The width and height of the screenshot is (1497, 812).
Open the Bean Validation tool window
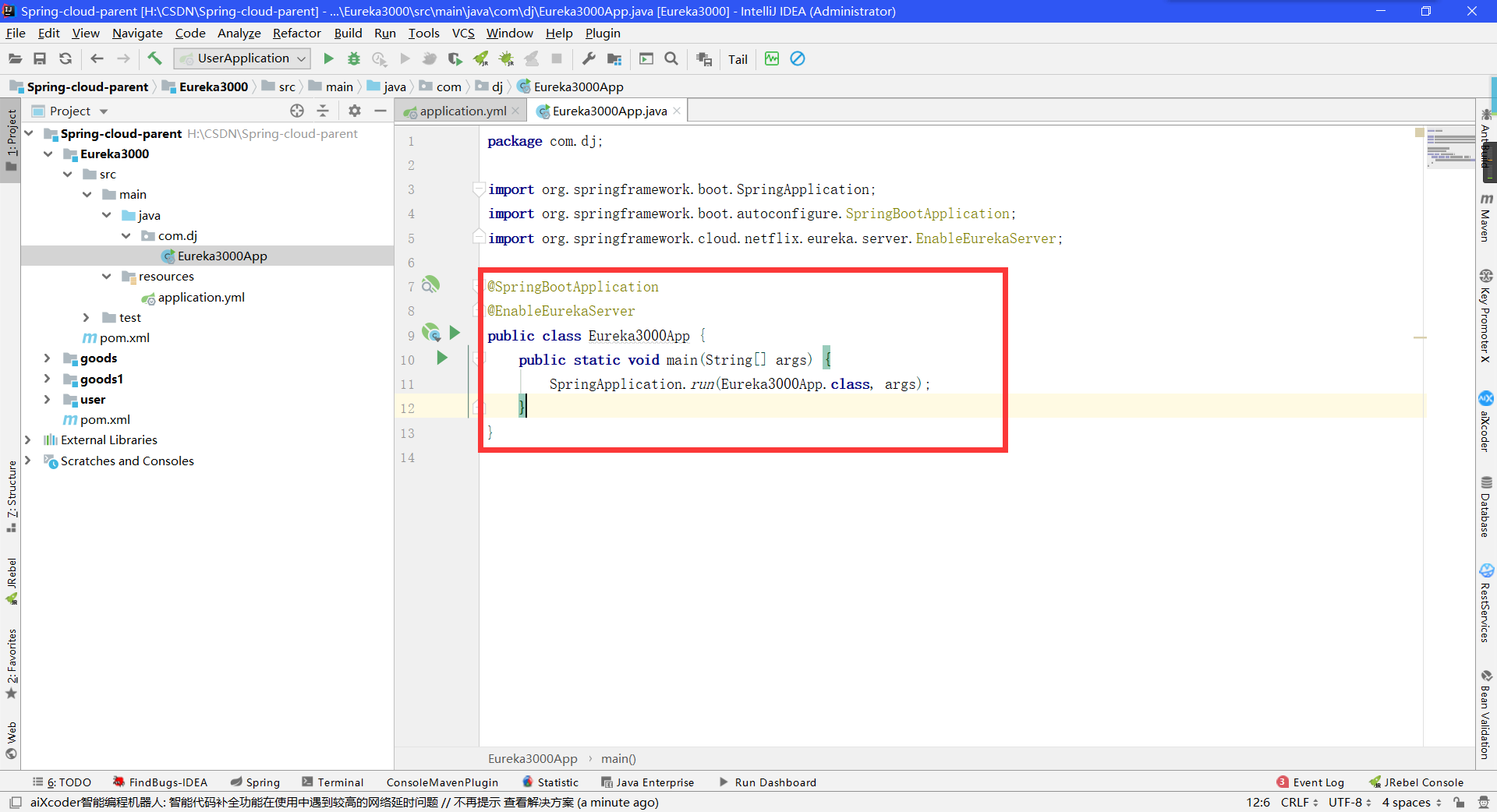[x=1486, y=714]
